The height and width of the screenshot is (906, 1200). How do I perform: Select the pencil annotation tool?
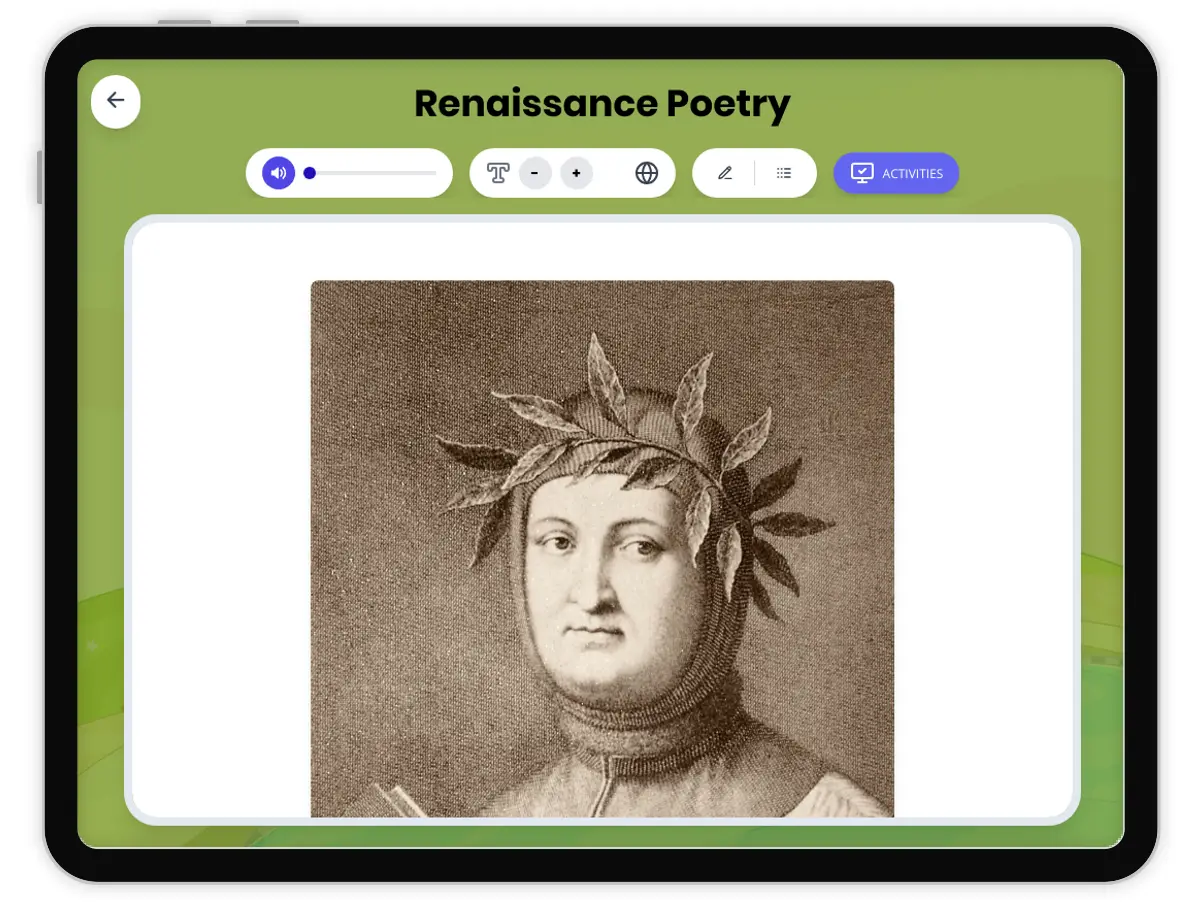725,173
